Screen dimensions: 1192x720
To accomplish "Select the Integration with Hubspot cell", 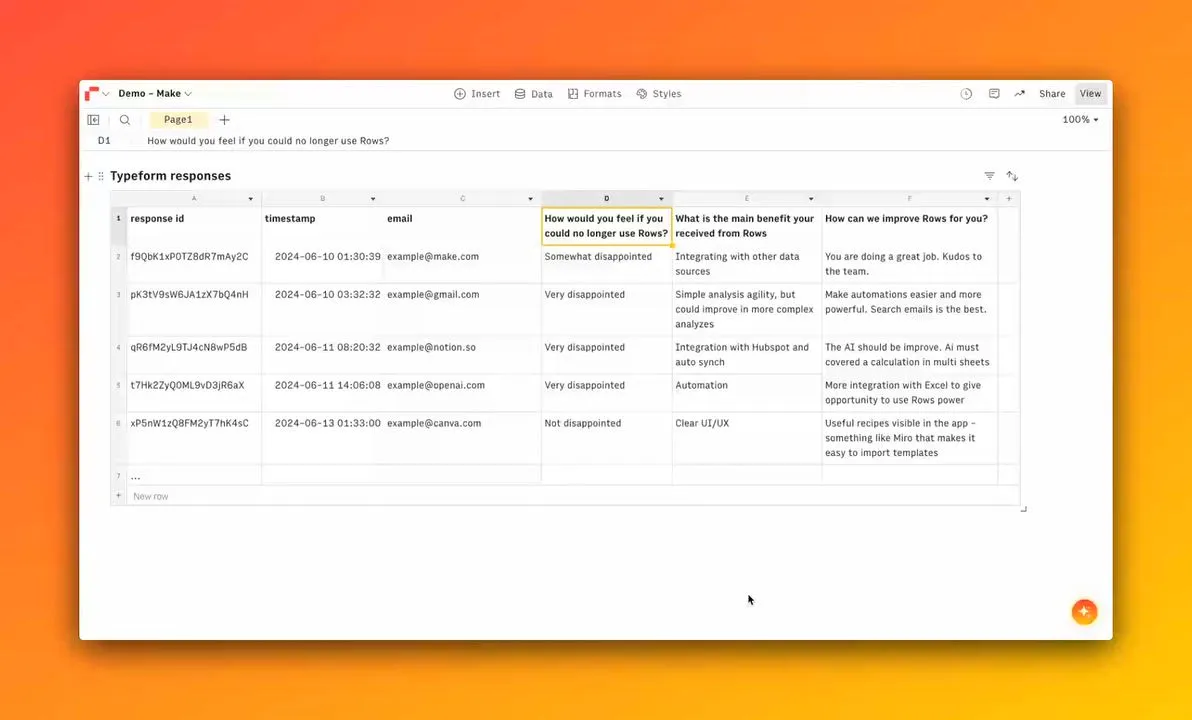I will click(x=747, y=354).
